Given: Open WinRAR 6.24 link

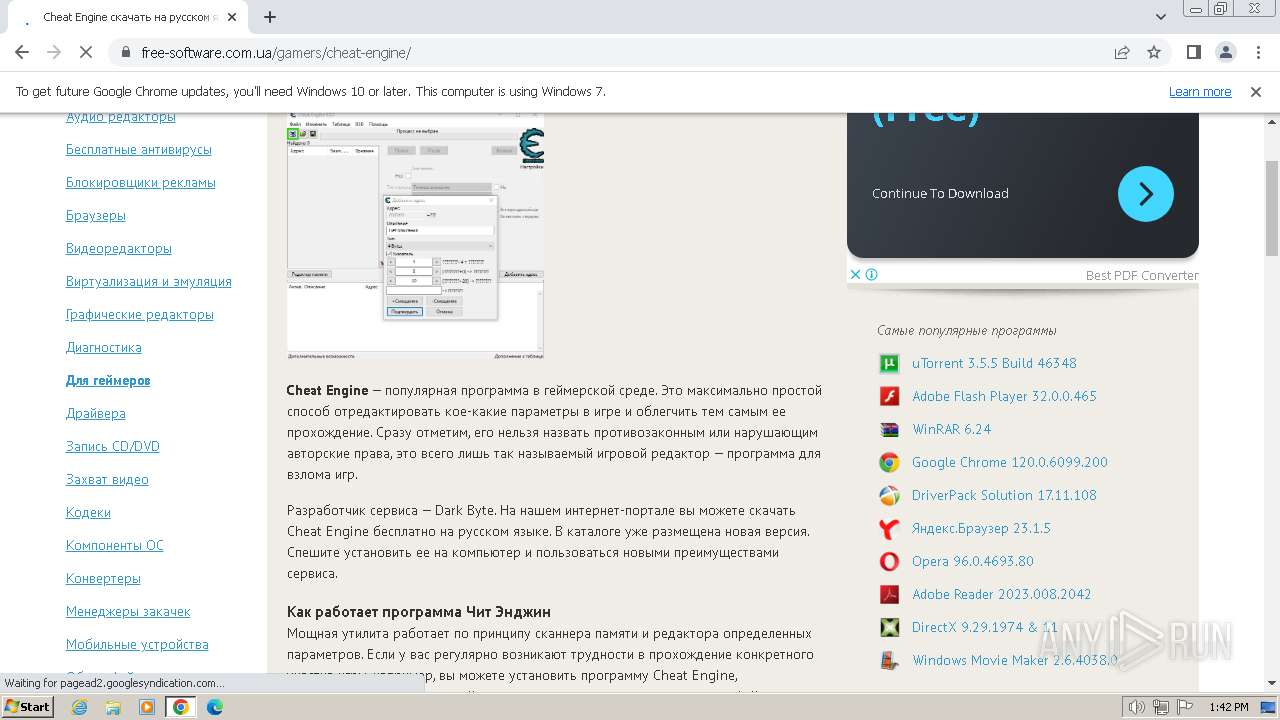Looking at the screenshot, I should tap(951, 429).
